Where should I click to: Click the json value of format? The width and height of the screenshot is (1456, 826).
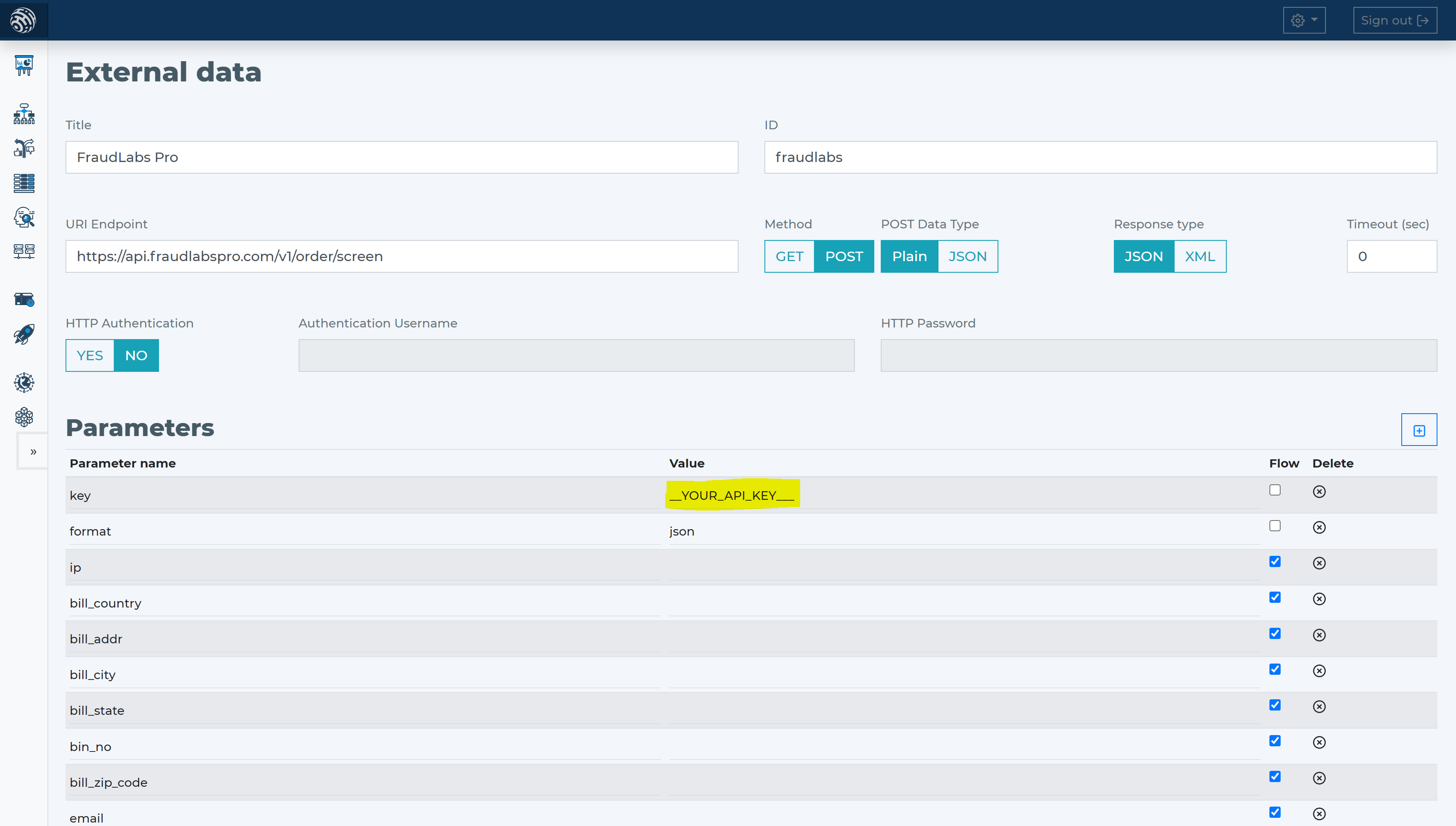681,532
